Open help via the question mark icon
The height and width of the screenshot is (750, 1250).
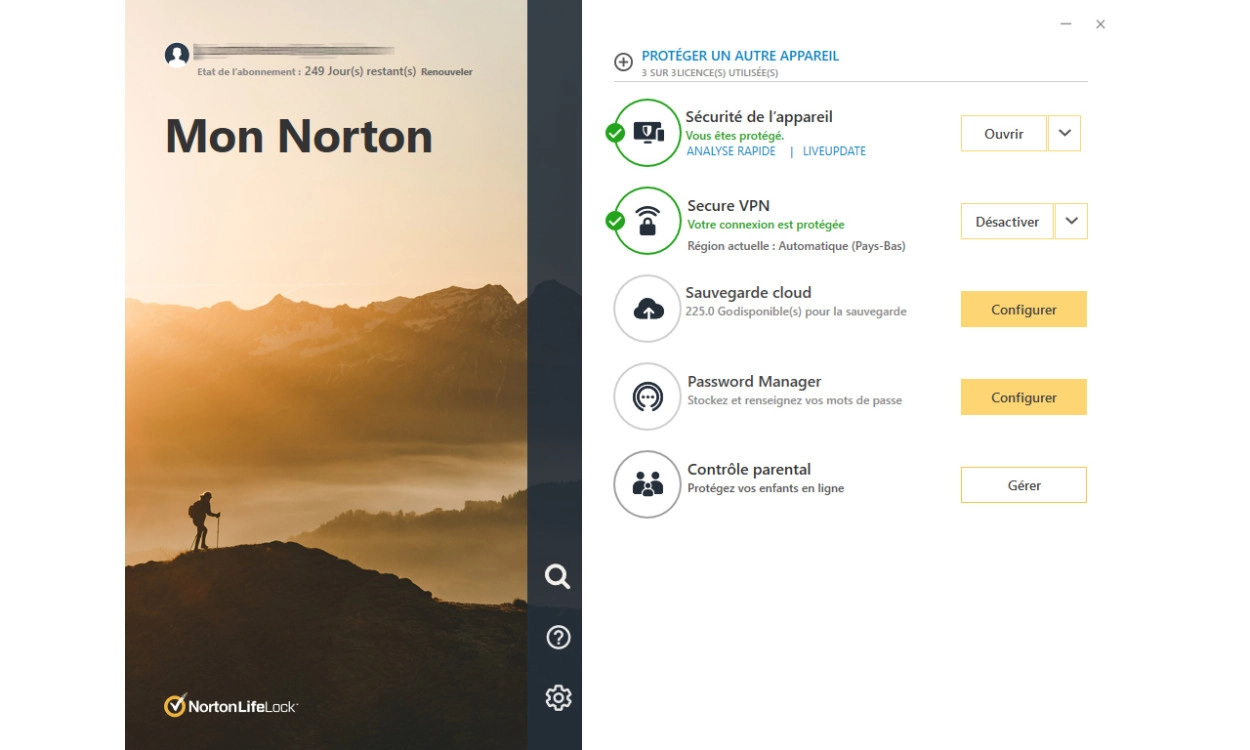(558, 637)
